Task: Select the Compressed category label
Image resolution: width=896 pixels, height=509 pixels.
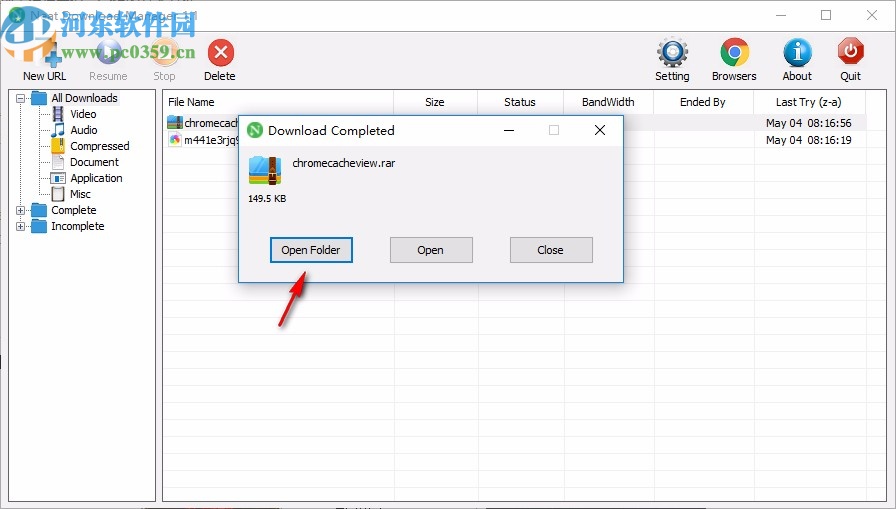Action: pos(99,146)
